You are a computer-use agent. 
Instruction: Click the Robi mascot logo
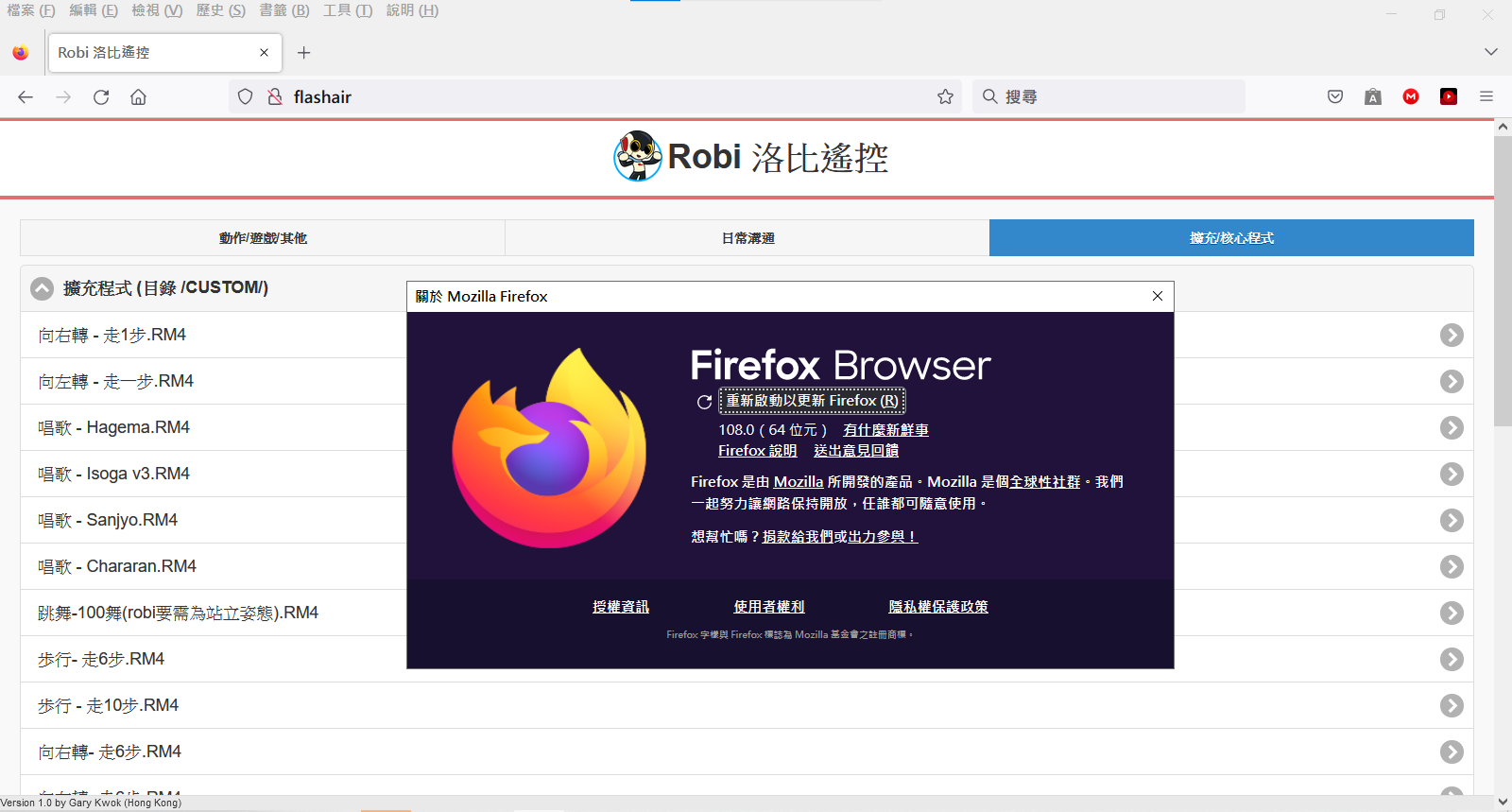click(638, 156)
